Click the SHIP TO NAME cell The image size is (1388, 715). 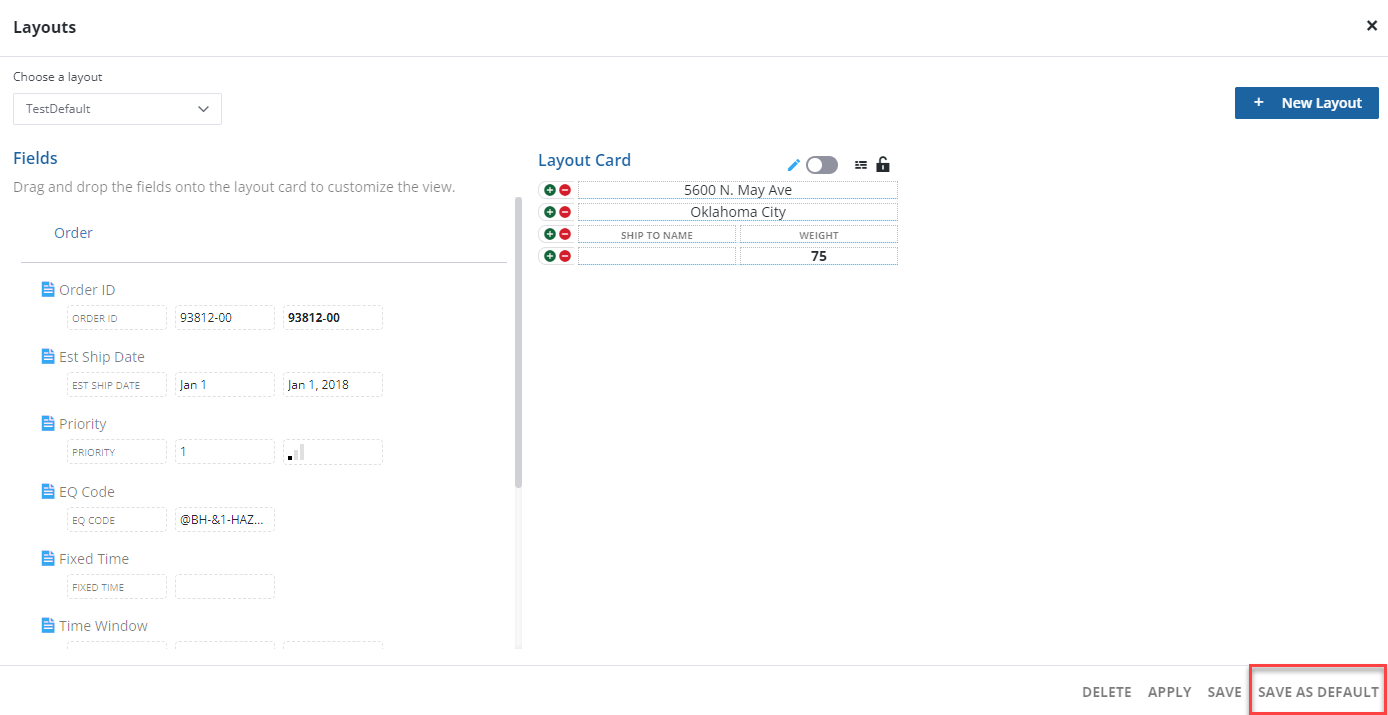pyautogui.click(x=657, y=234)
